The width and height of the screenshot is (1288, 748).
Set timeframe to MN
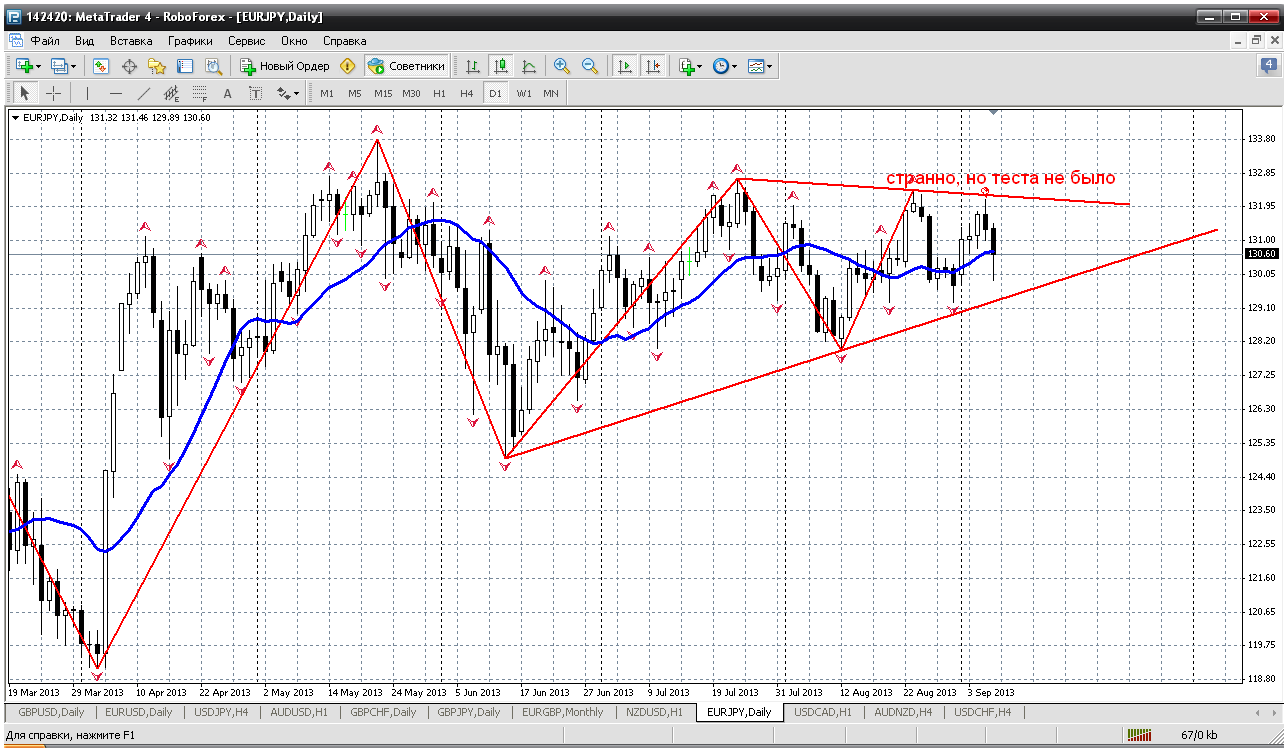(x=551, y=93)
